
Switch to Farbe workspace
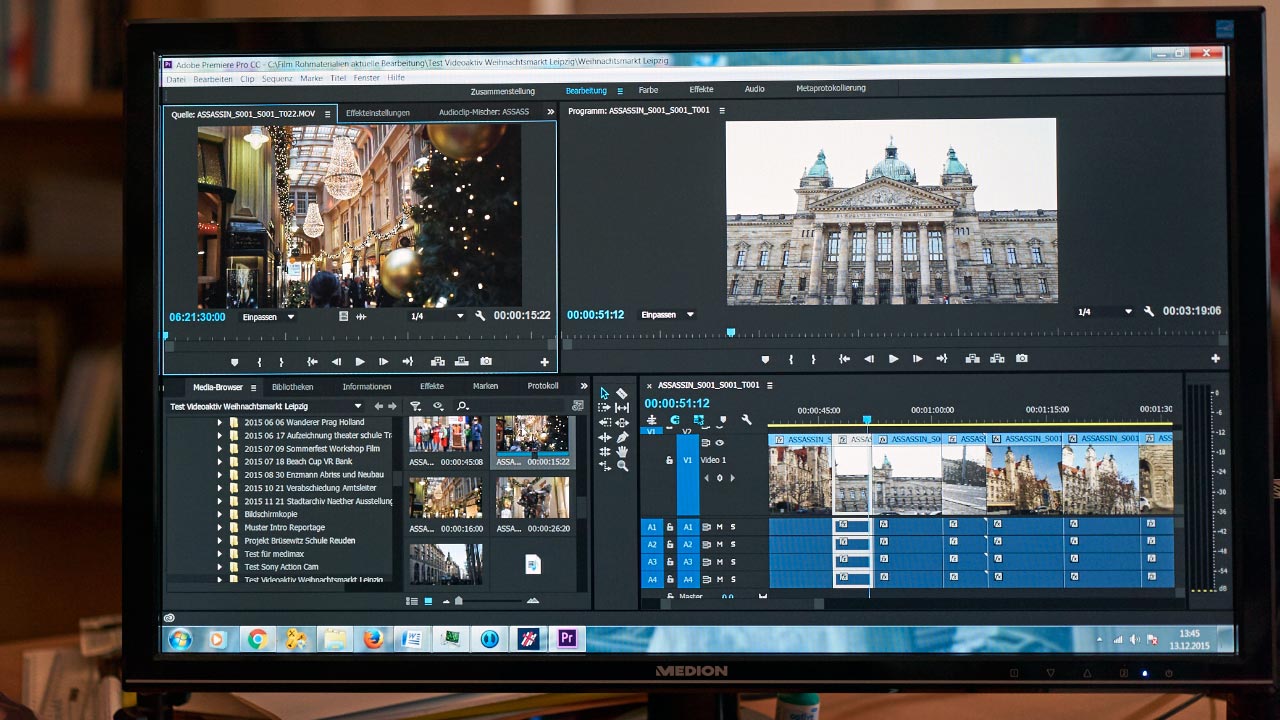tap(648, 90)
